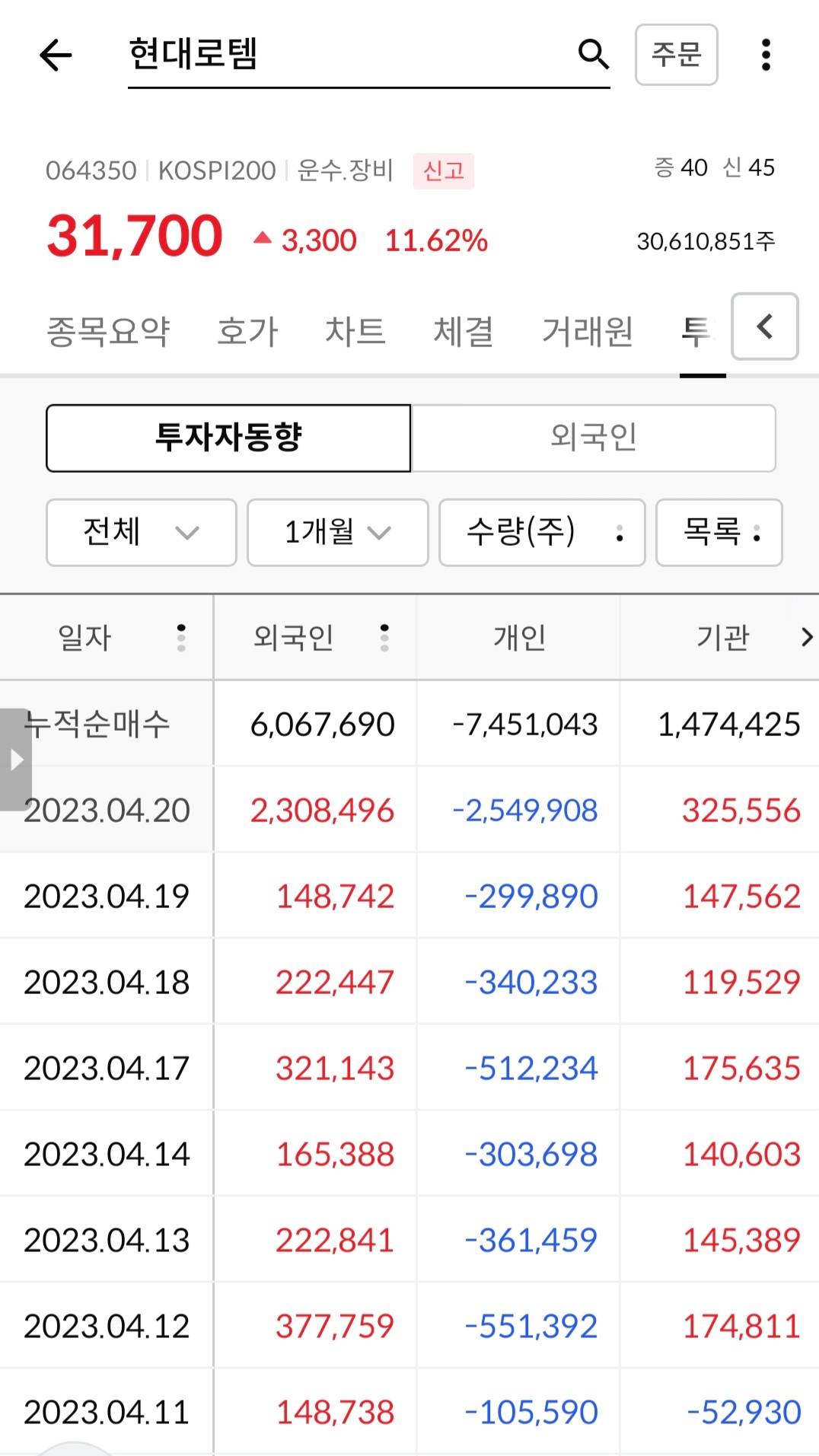
Task: Tap foreign value 222,841
Action: pos(335,1241)
